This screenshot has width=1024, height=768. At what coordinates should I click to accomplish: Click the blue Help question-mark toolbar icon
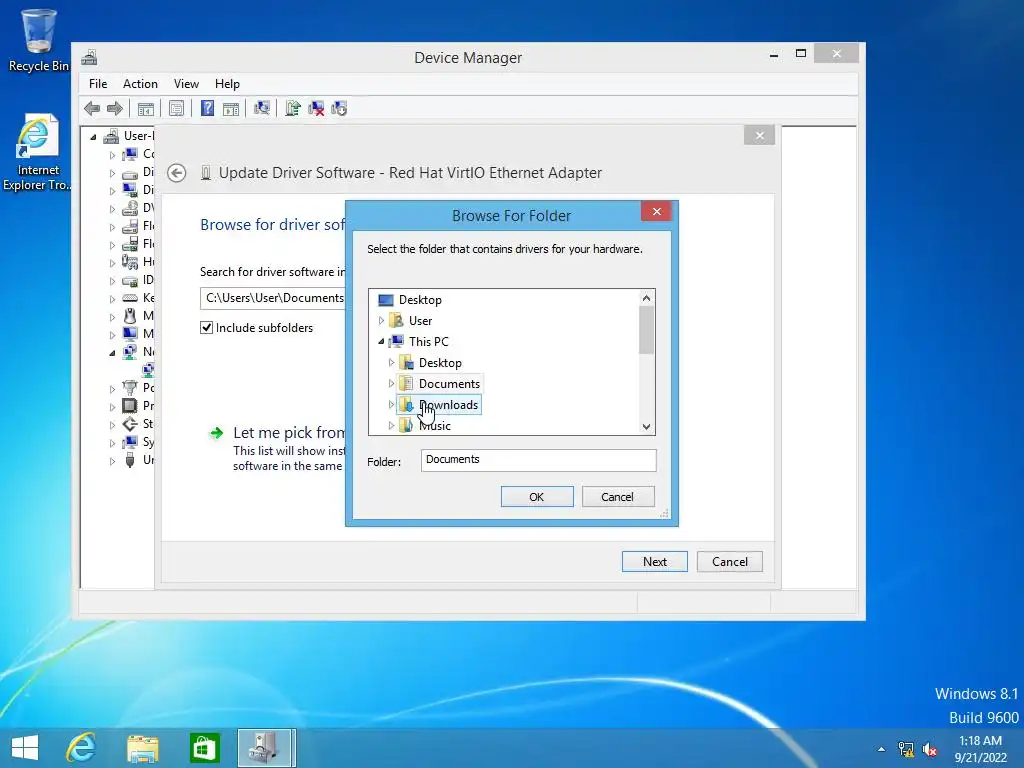tap(207, 108)
